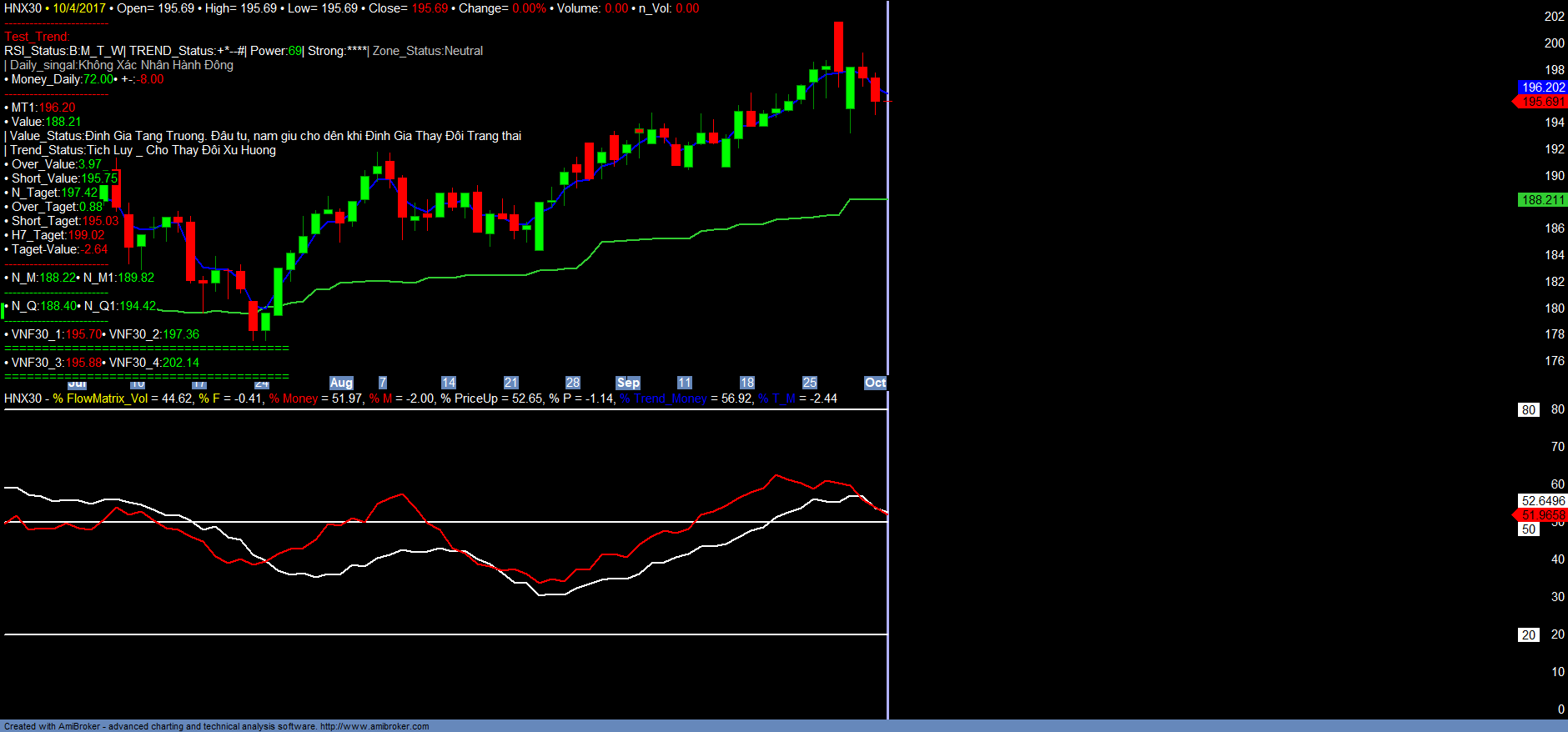Click the Oct date marker on time axis
The image size is (1568, 732).
tap(875, 383)
